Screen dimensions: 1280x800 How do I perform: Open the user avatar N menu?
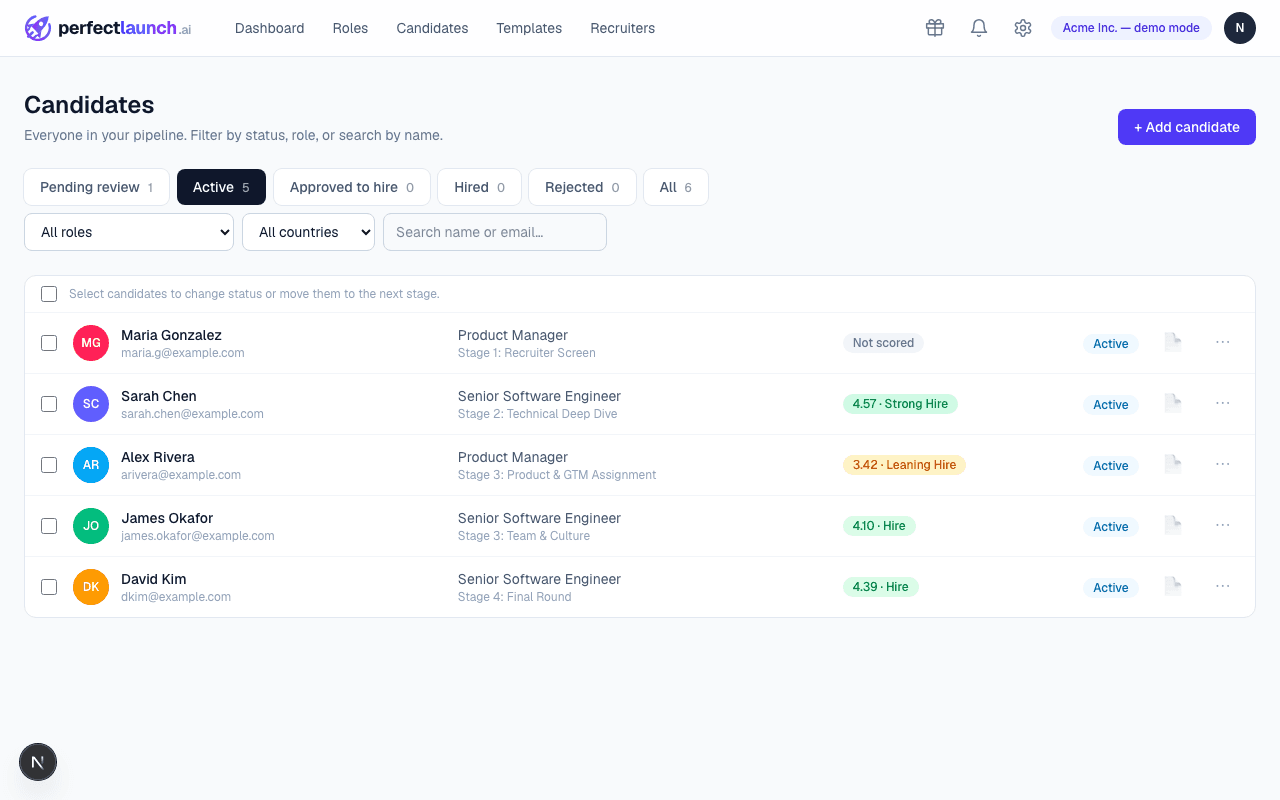click(1240, 28)
